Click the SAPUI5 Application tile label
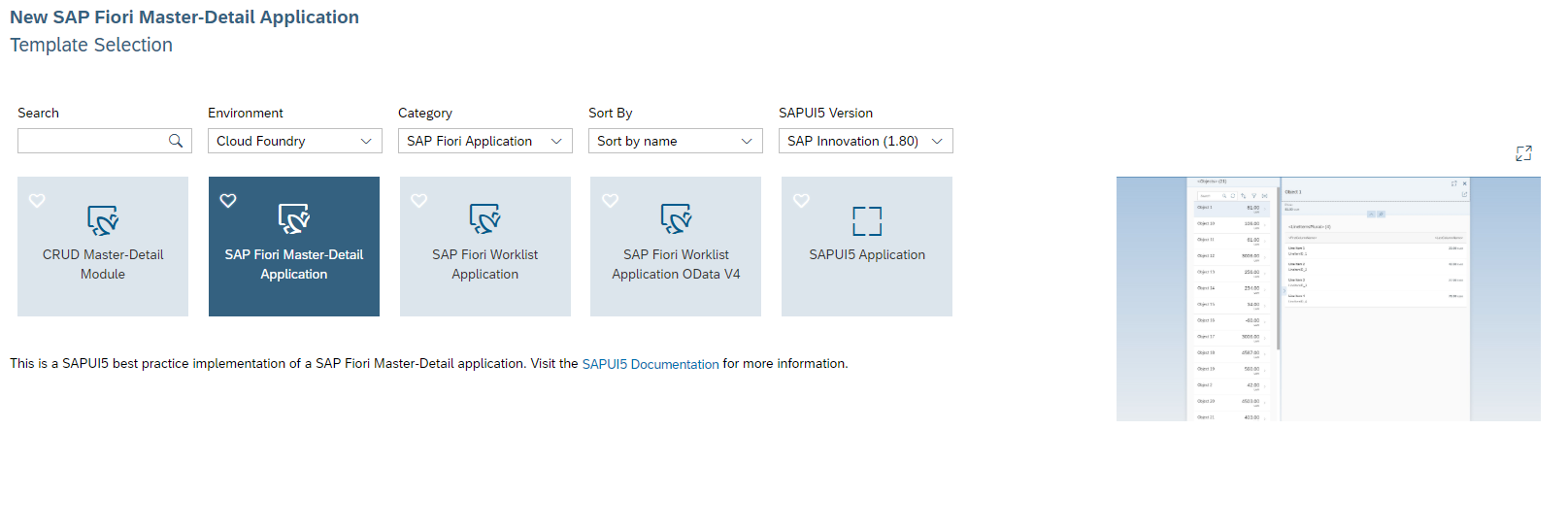 point(867,254)
